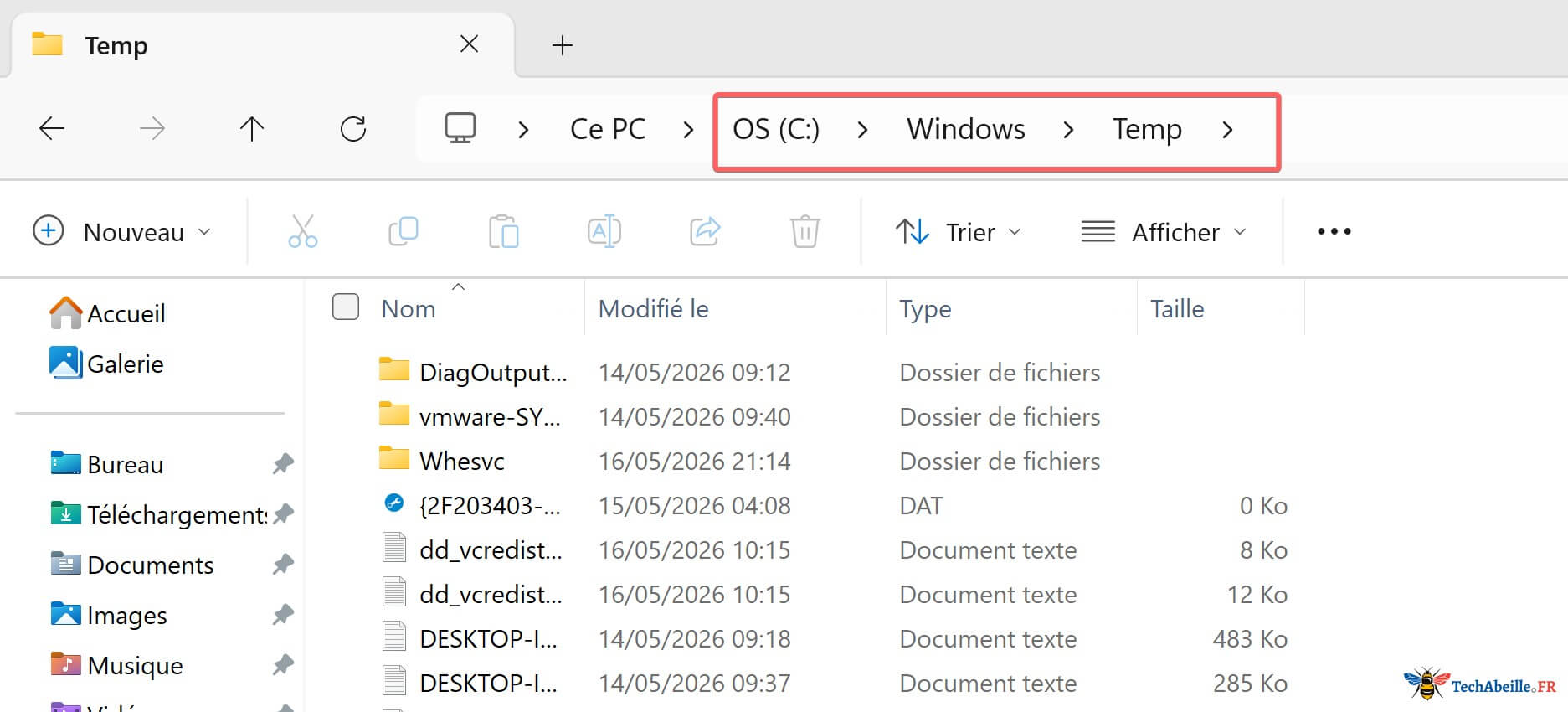
Task: Click the Copy icon in toolbar
Action: tap(404, 231)
